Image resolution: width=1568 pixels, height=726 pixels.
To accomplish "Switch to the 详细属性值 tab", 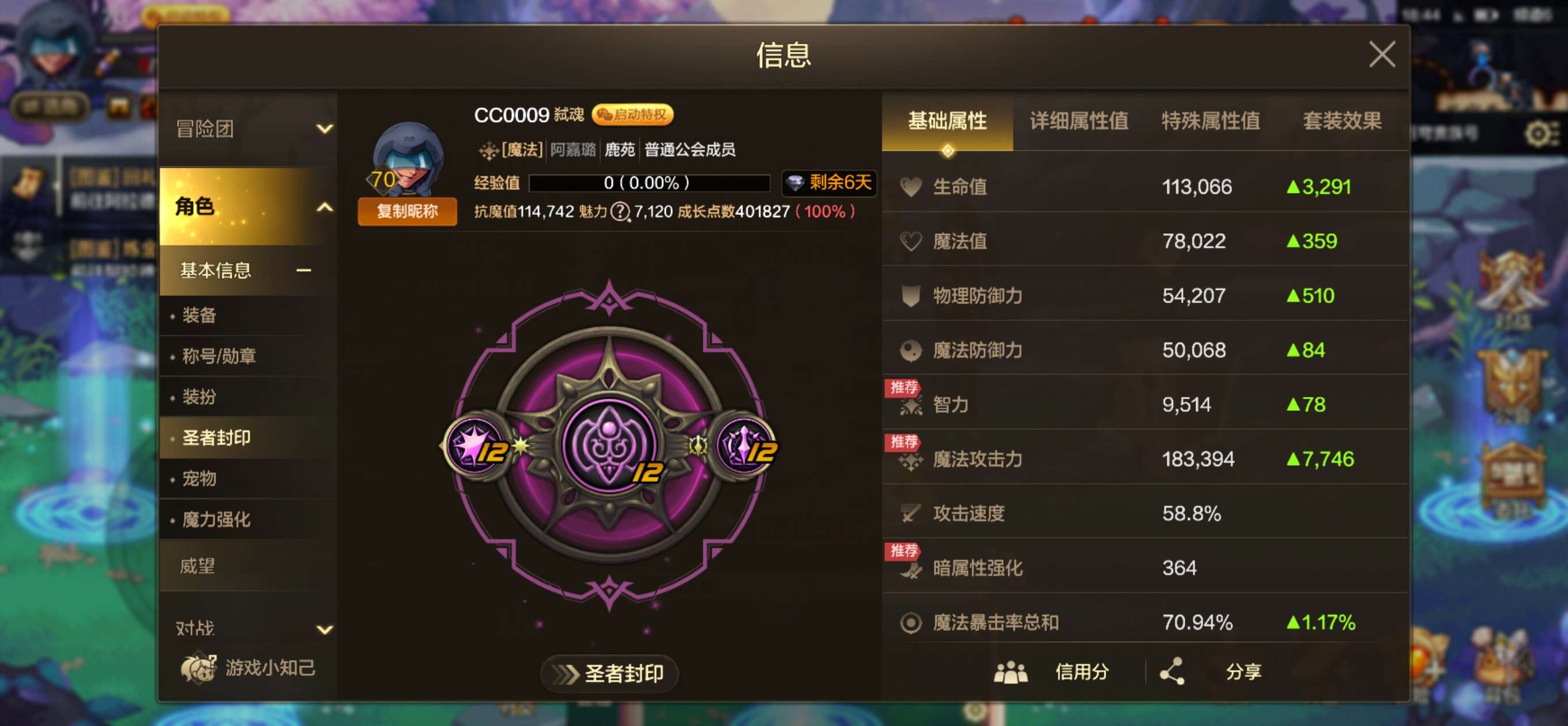I will [1079, 120].
